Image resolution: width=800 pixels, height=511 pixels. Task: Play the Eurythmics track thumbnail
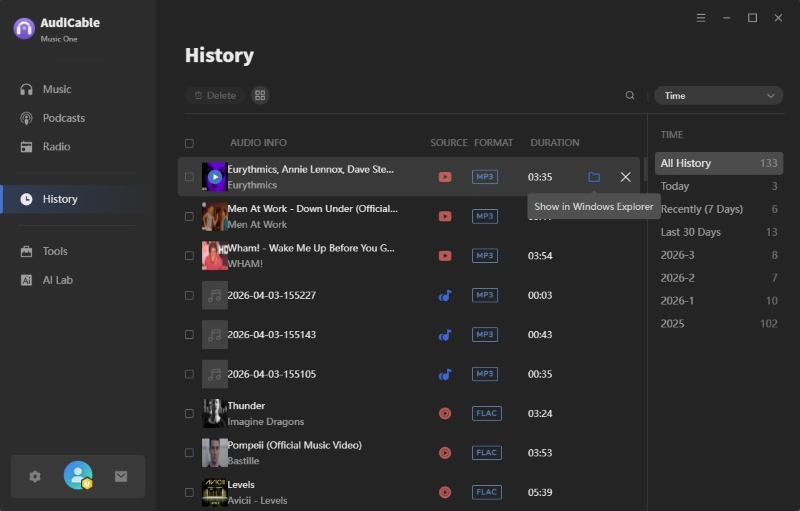215,177
